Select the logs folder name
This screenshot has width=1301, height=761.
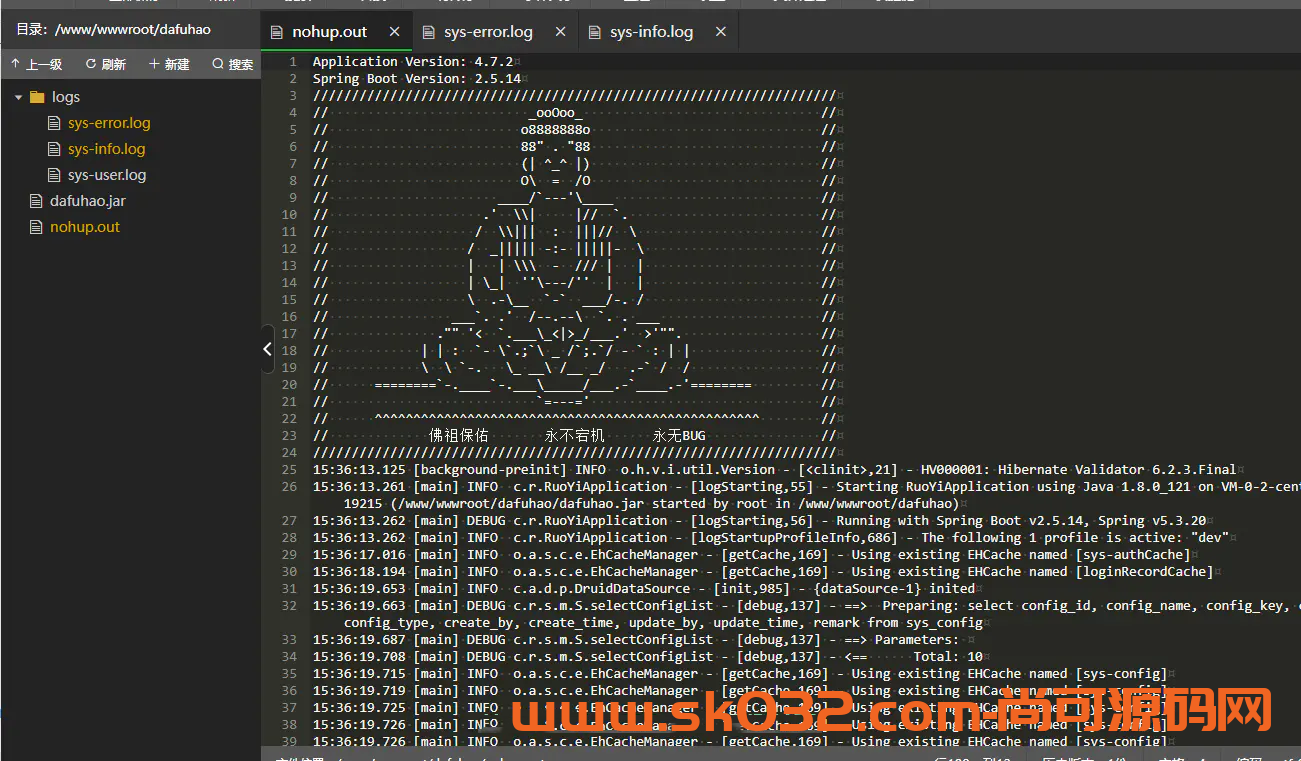[66, 97]
